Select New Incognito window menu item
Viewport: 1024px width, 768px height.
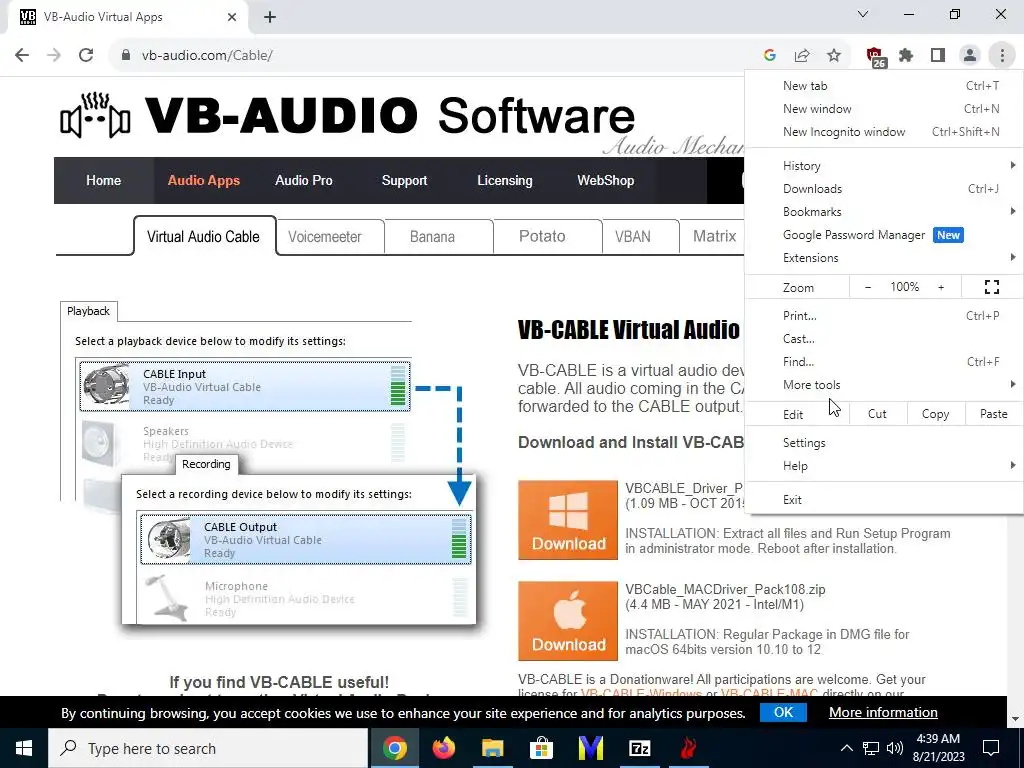click(x=884, y=131)
